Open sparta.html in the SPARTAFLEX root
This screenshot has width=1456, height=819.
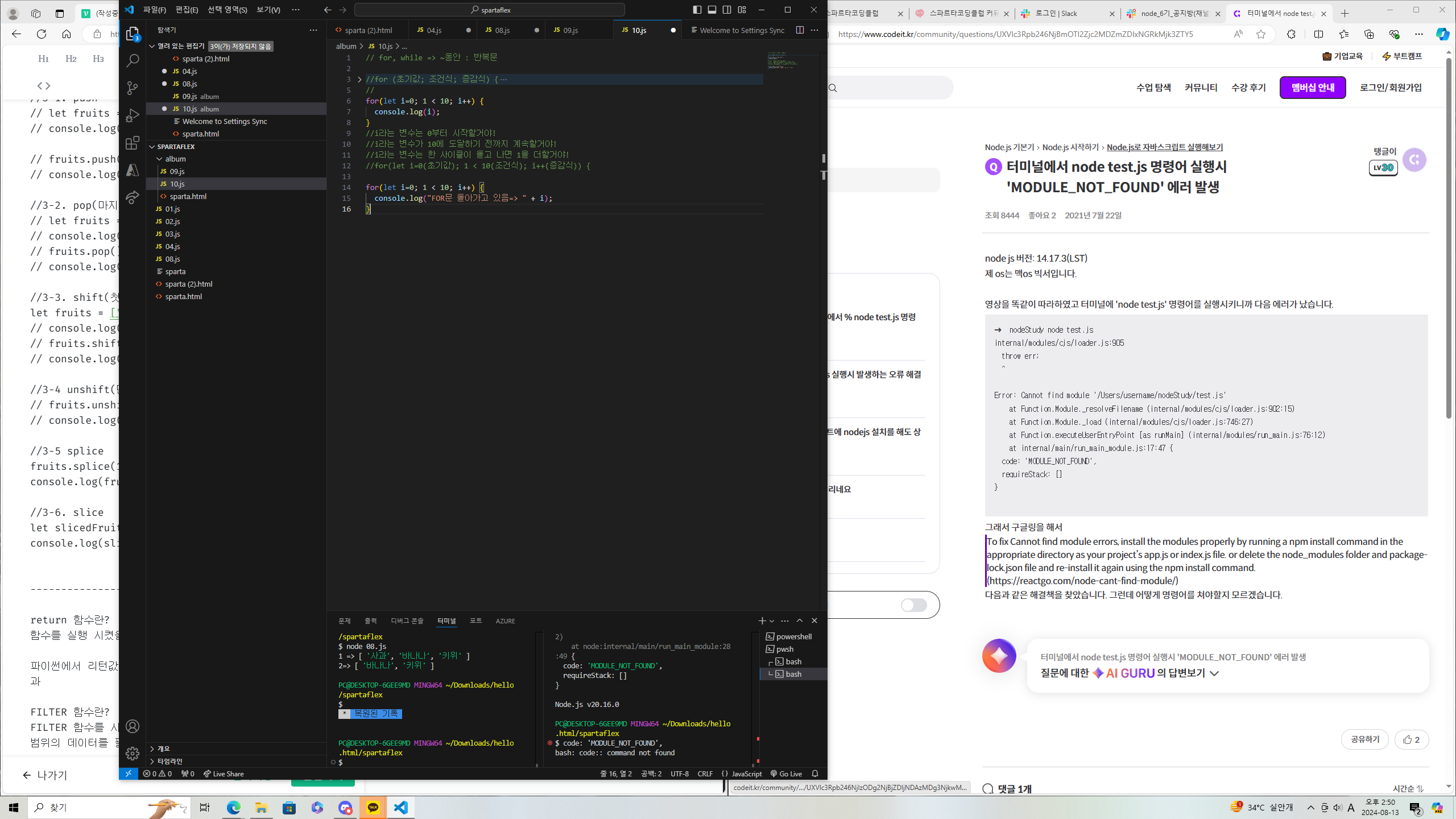pyautogui.click(x=183, y=296)
